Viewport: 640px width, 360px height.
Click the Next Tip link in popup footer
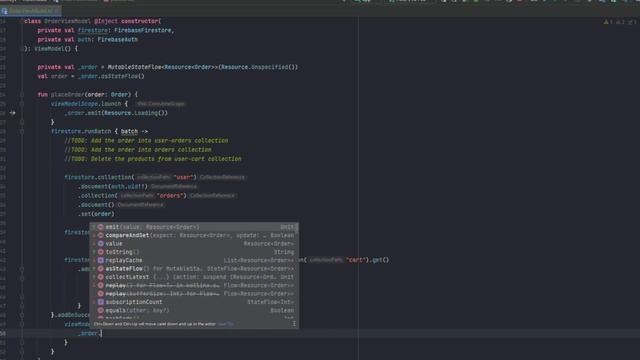click(226, 324)
